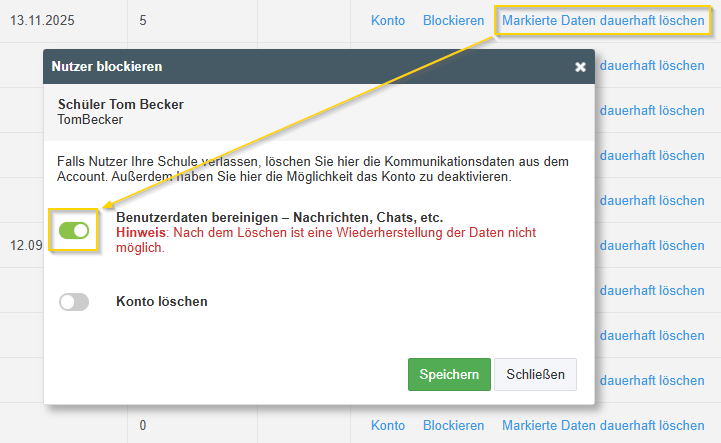Open Konto link in the bottom row
Image resolution: width=721 pixels, height=443 pixels.
click(388, 425)
